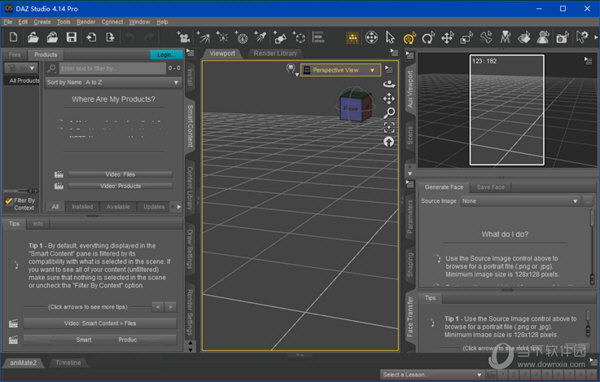The width and height of the screenshot is (600, 382).
Task: Open the Render menu
Action: 86,22
